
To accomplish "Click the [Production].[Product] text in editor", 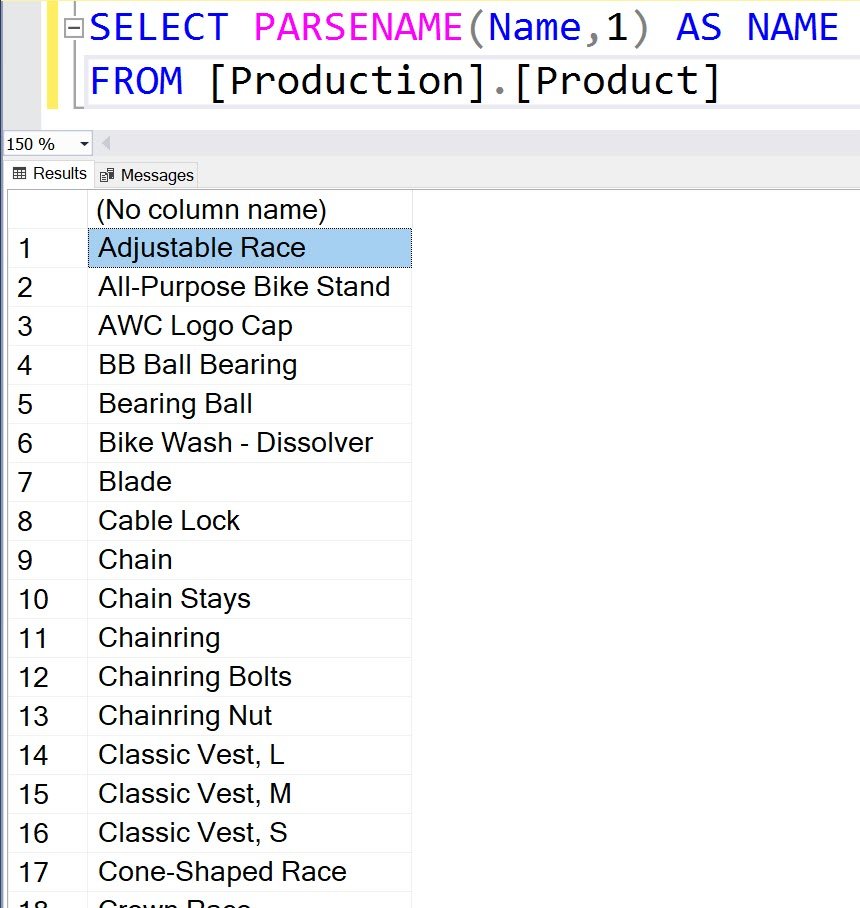I will click(x=464, y=81).
